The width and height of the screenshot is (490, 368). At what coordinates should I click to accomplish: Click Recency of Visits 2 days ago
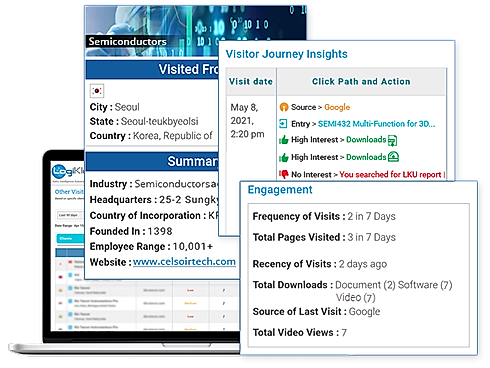click(x=320, y=264)
